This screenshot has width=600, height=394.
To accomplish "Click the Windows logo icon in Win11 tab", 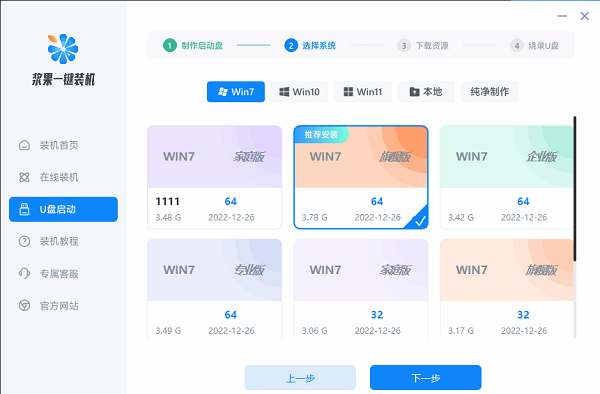I will click(348, 92).
